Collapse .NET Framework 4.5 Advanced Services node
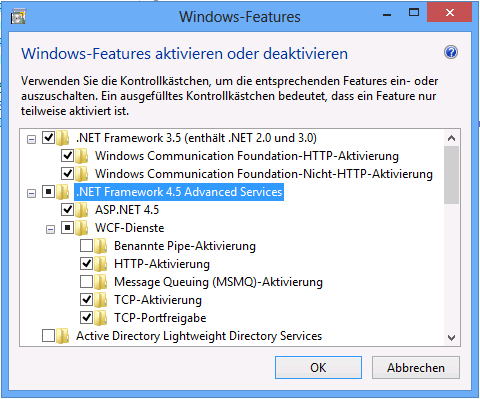This screenshot has height=399, width=480. tap(31, 193)
